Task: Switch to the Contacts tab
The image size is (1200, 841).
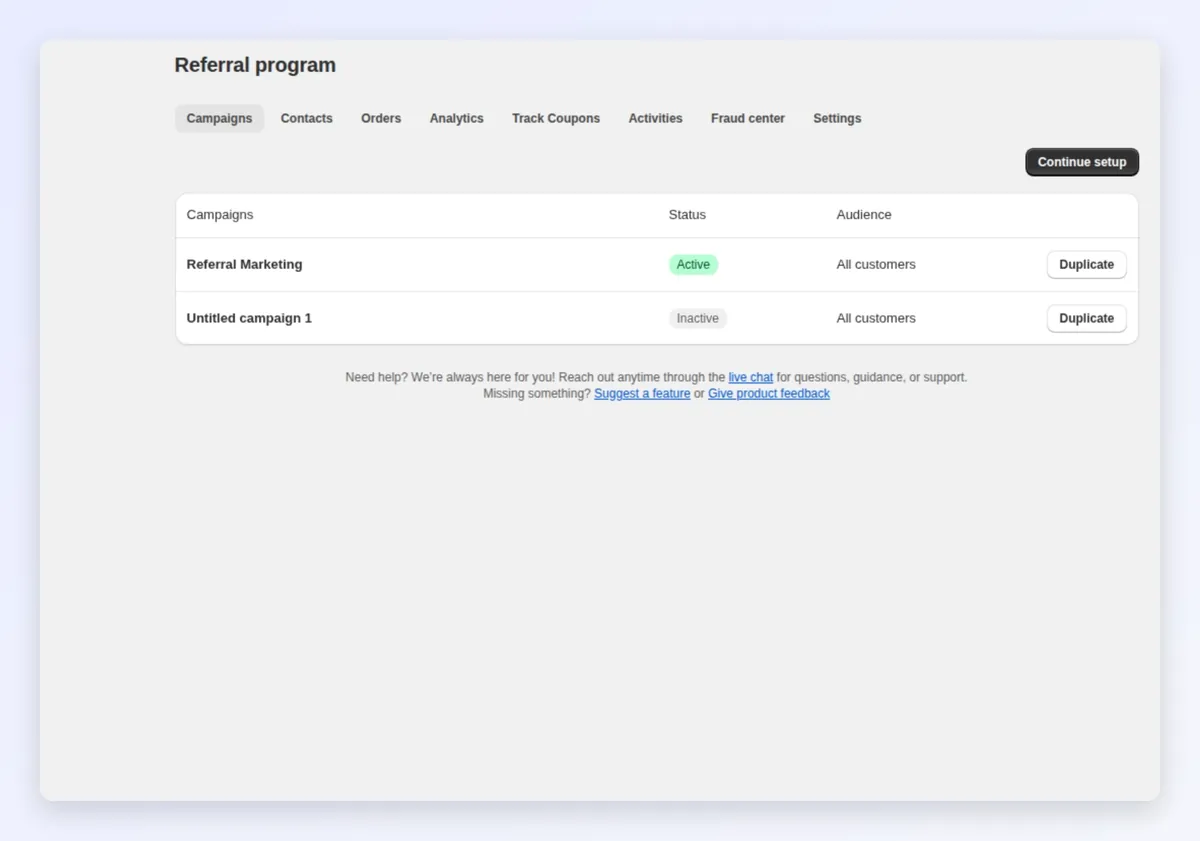Action: [x=306, y=118]
